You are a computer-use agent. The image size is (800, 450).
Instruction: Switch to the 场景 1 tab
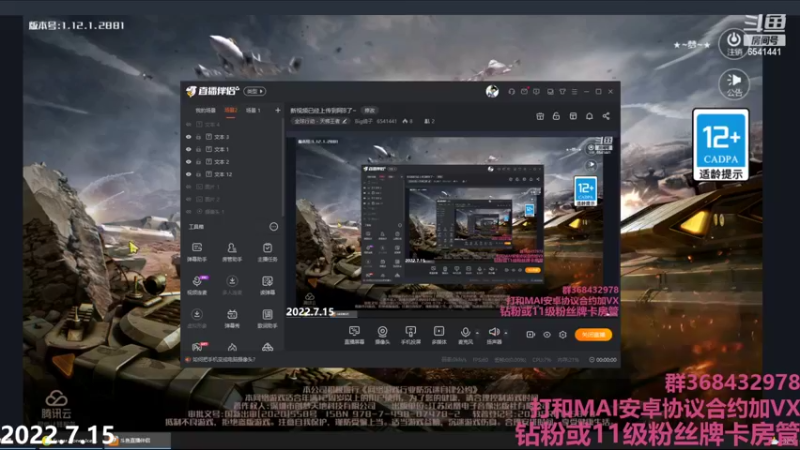click(253, 110)
